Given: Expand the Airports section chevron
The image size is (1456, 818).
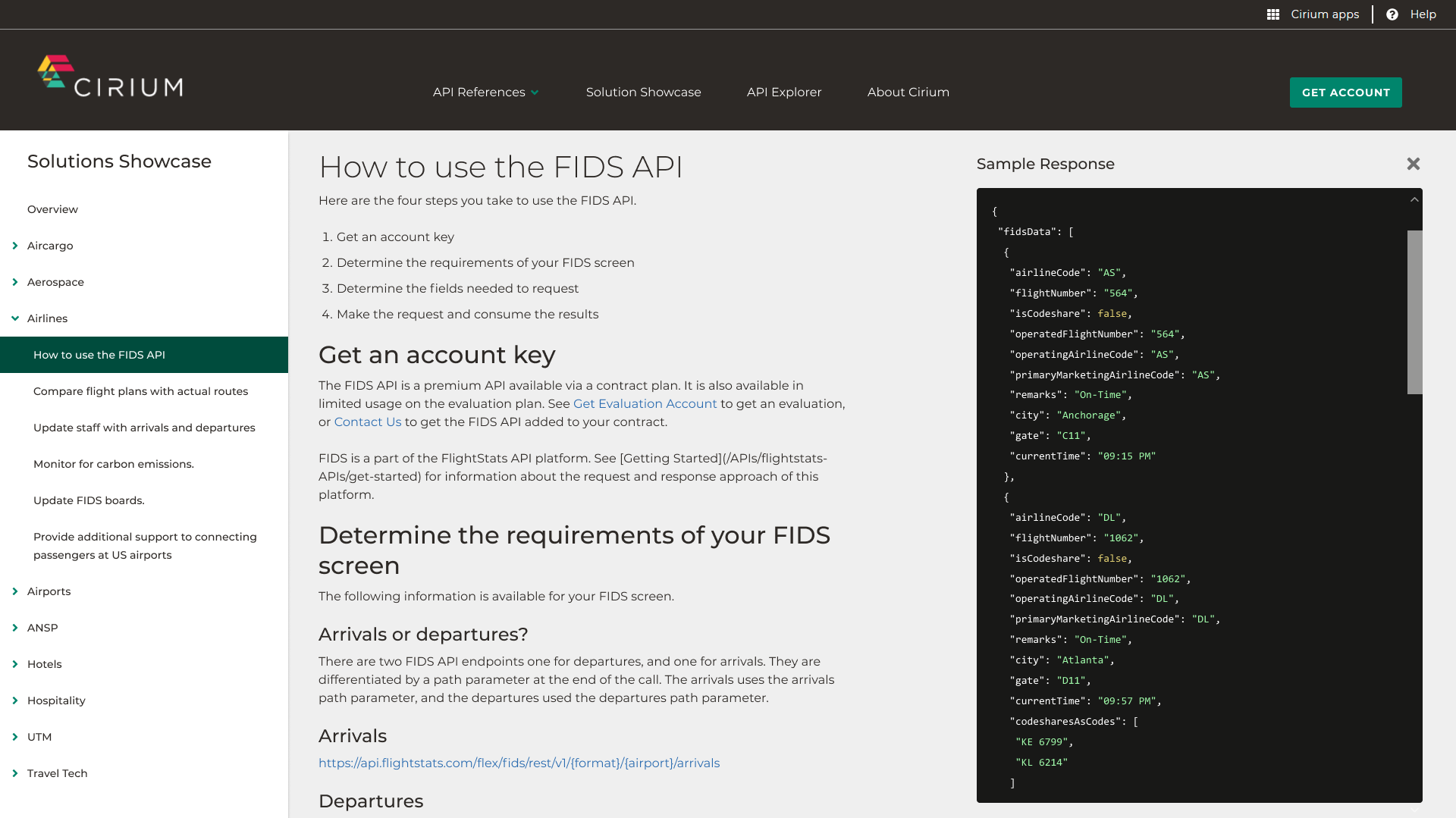Looking at the screenshot, I should click(15, 591).
